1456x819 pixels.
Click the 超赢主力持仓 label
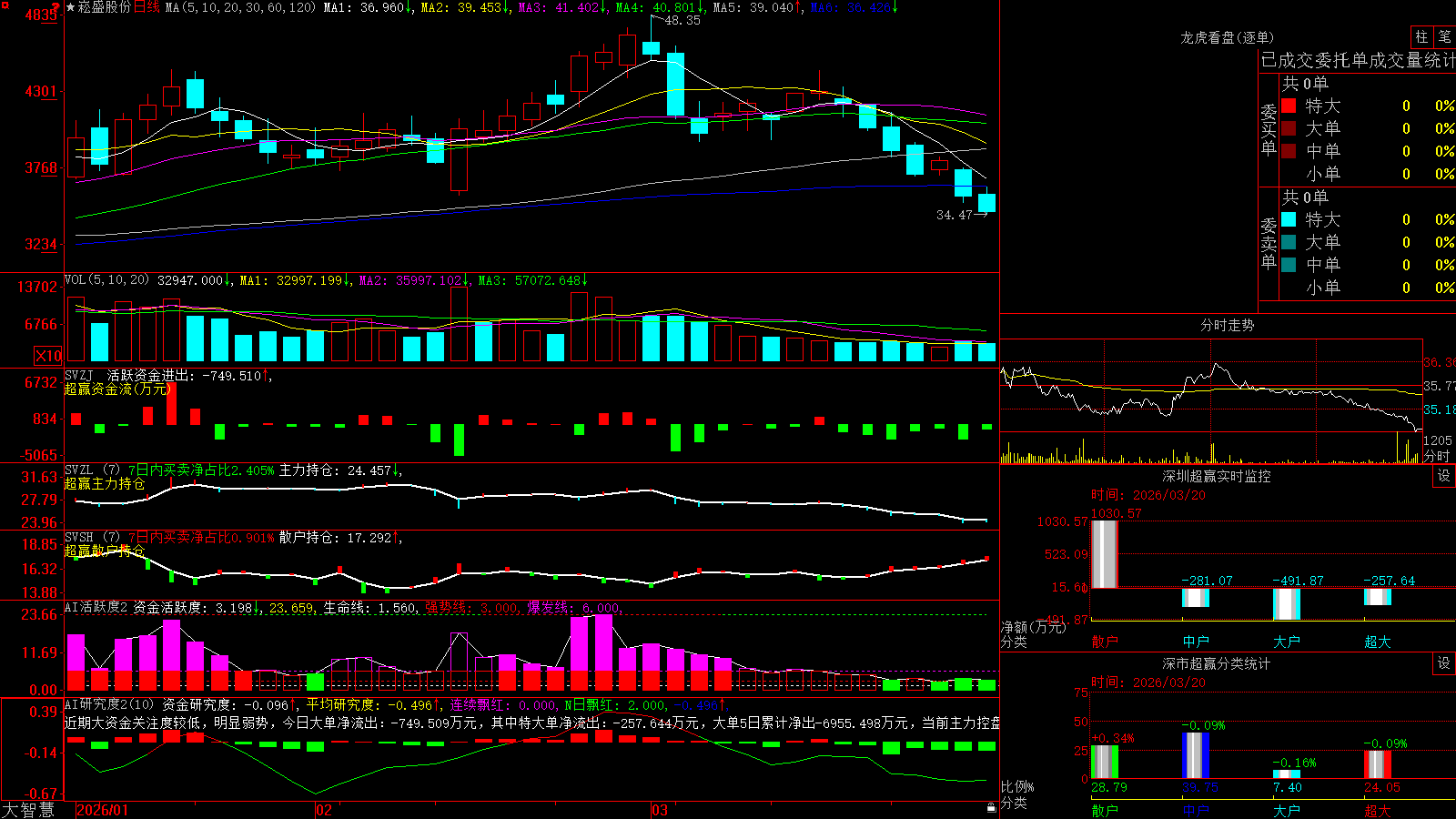coord(105,484)
